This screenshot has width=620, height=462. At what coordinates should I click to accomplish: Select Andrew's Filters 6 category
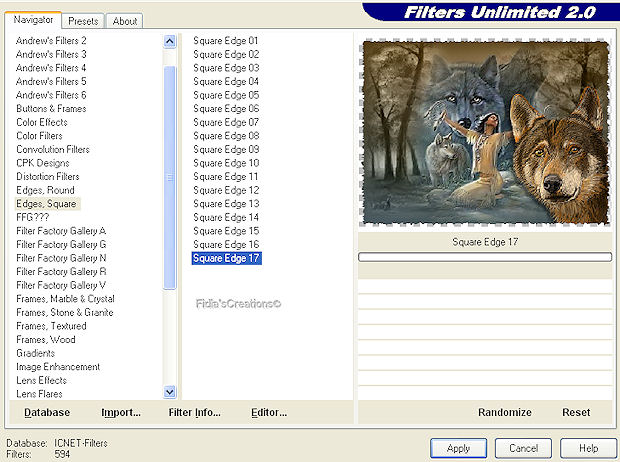(x=51, y=95)
